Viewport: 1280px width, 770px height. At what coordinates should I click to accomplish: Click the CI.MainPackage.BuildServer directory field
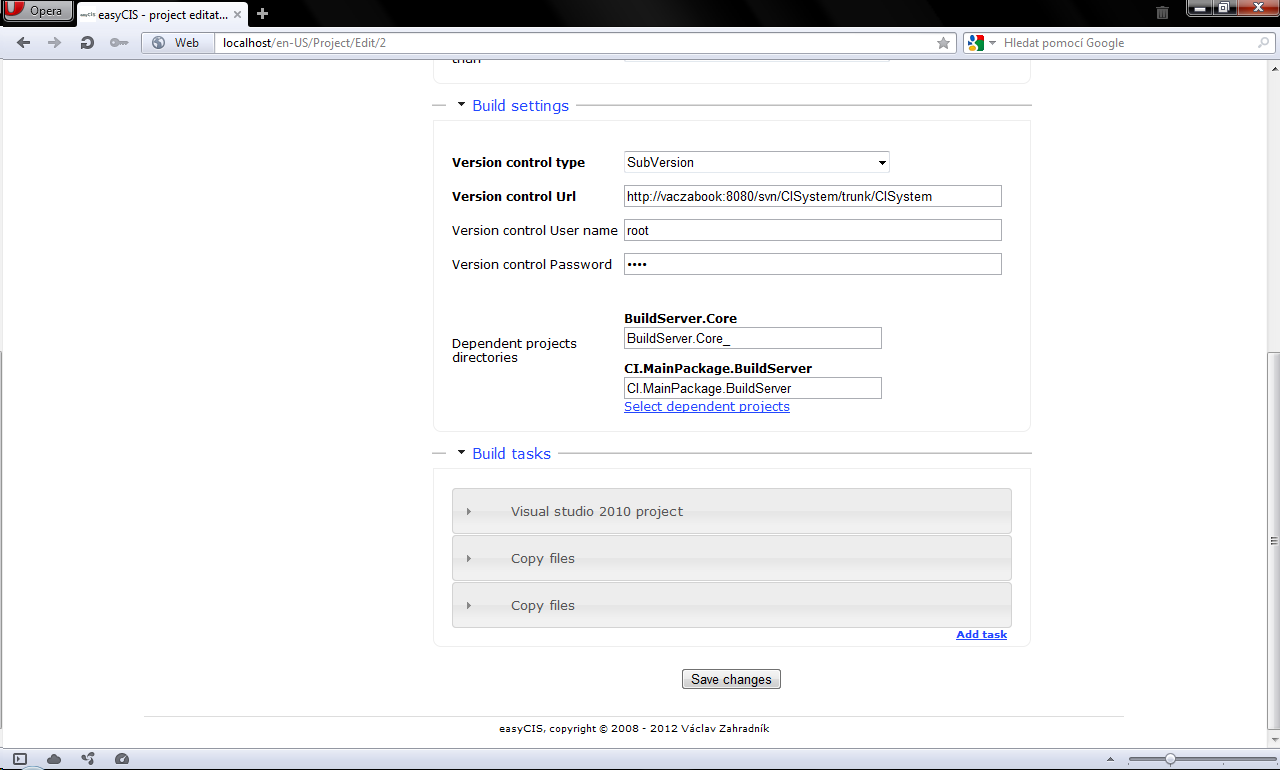[x=752, y=388]
